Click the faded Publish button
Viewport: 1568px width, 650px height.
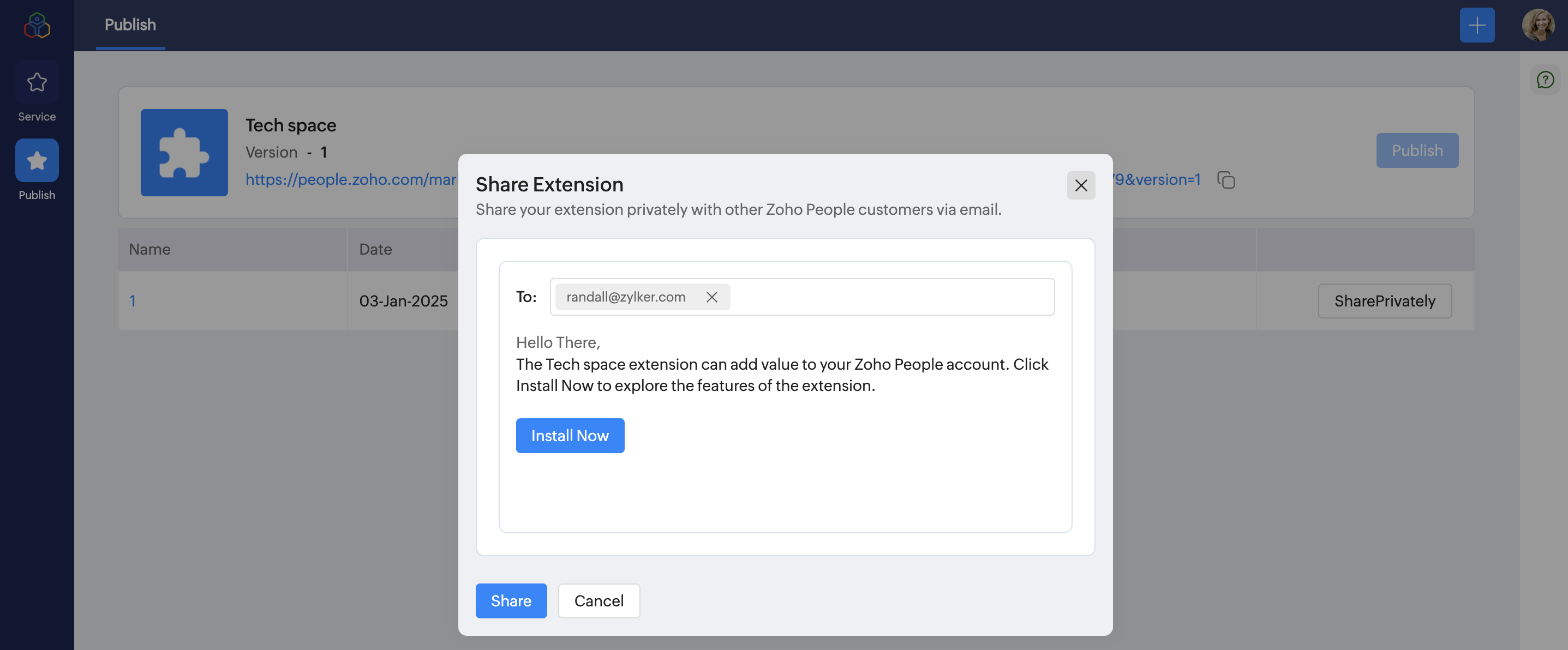point(1416,151)
